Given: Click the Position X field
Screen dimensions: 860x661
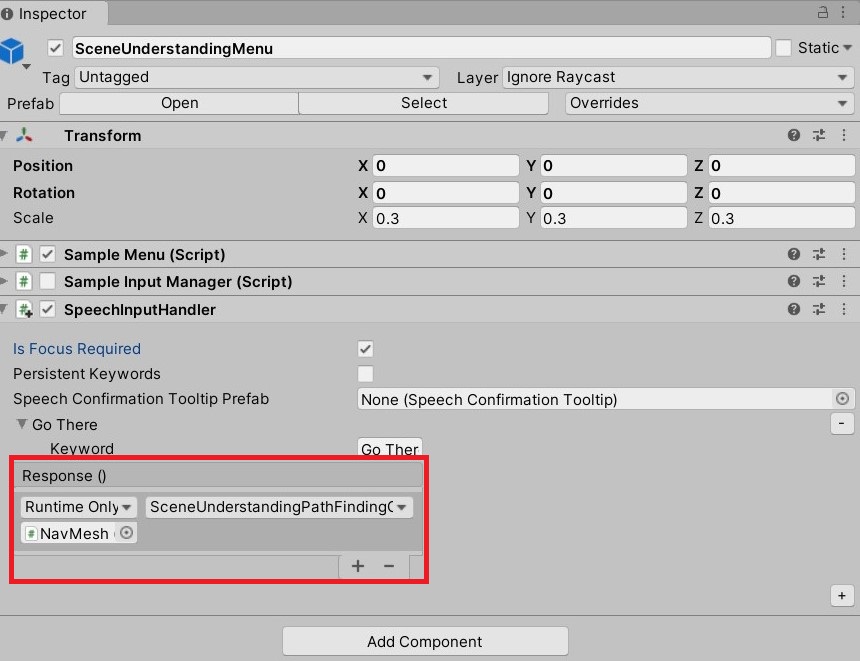Looking at the screenshot, I should click(x=445, y=166).
